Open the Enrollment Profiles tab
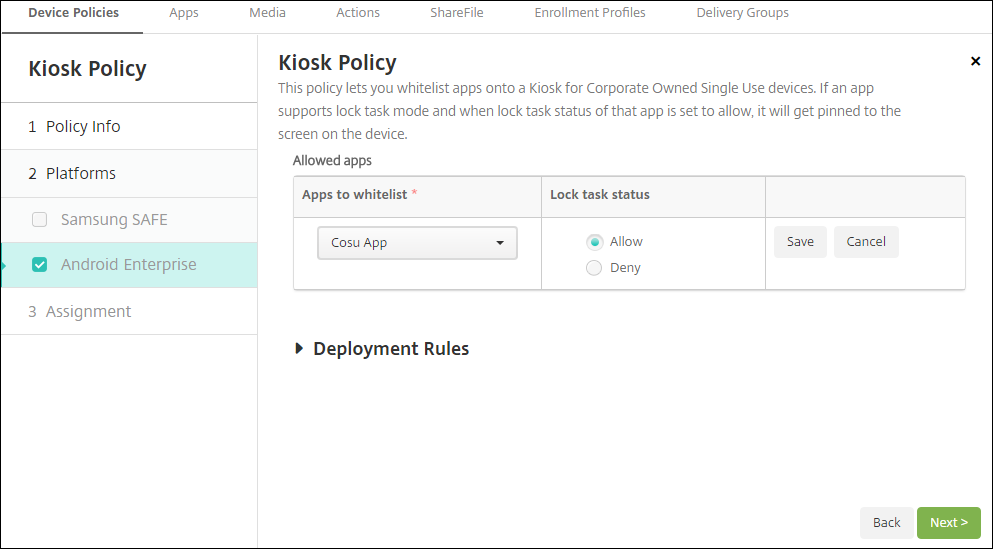The image size is (993, 549). 590,13
